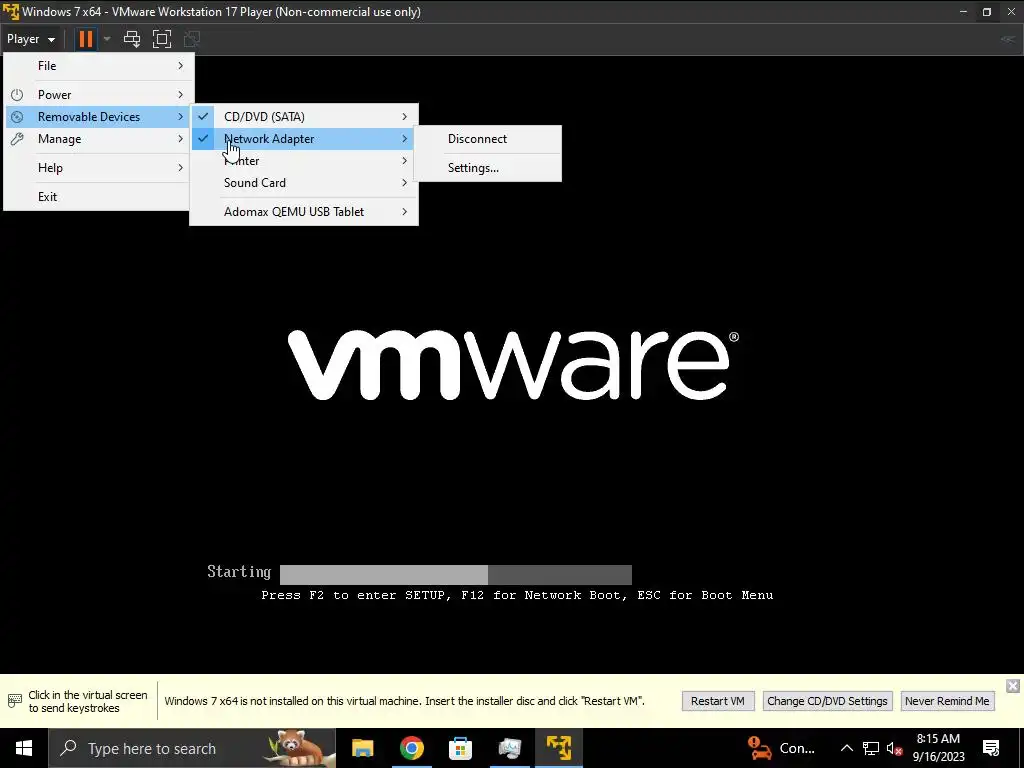Screen dimensions: 1024x768
Task: Click the Type here to search box
Action: tap(192, 748)
